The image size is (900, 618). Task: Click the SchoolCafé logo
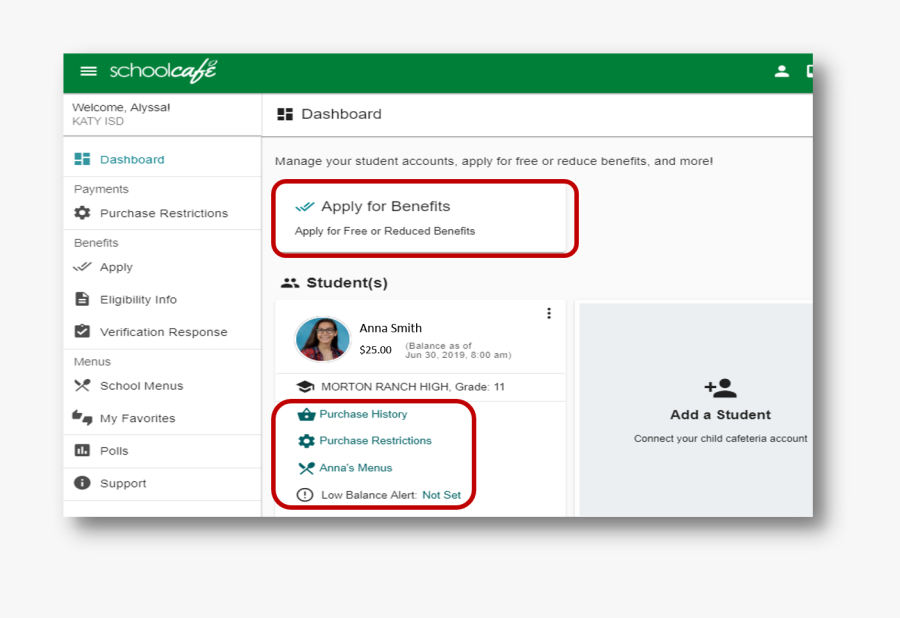pyautogui.click(x=163, y=71)
